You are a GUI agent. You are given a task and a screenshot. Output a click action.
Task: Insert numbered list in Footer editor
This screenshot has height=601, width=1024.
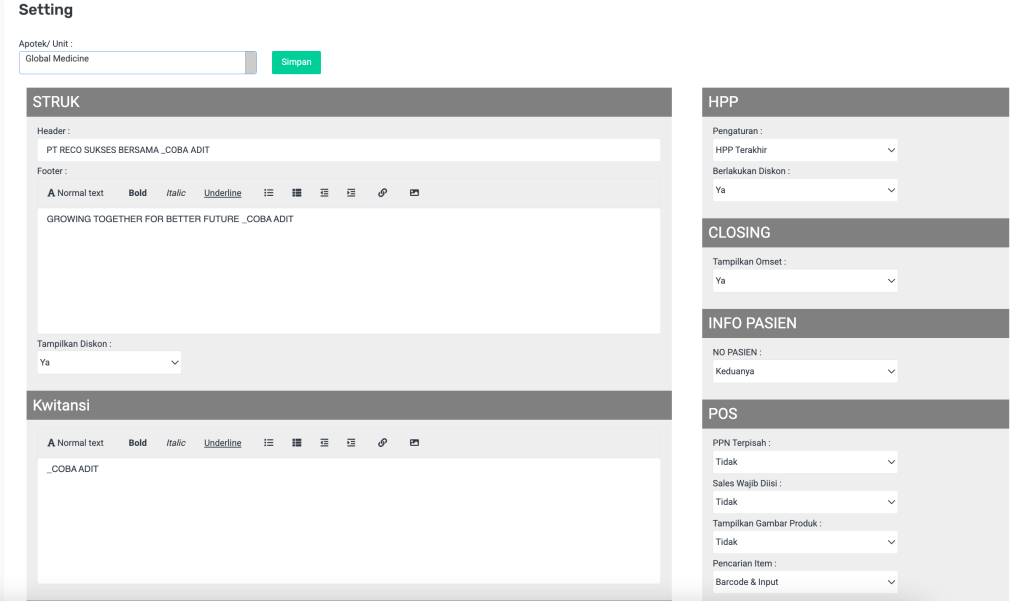(297, 193)
